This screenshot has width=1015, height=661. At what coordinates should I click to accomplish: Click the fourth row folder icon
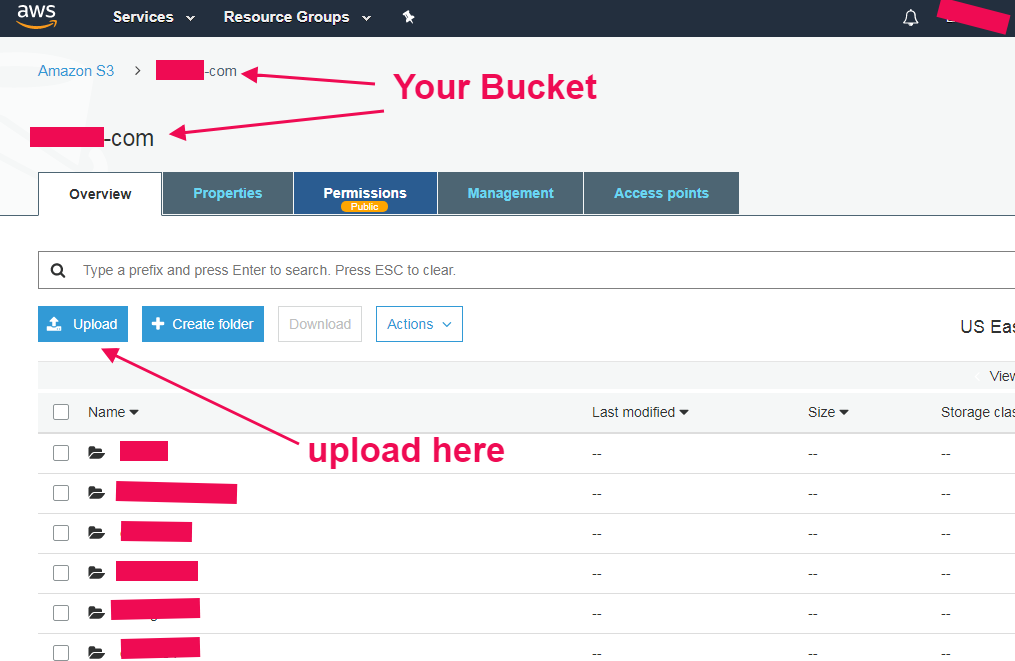[96, 573]
